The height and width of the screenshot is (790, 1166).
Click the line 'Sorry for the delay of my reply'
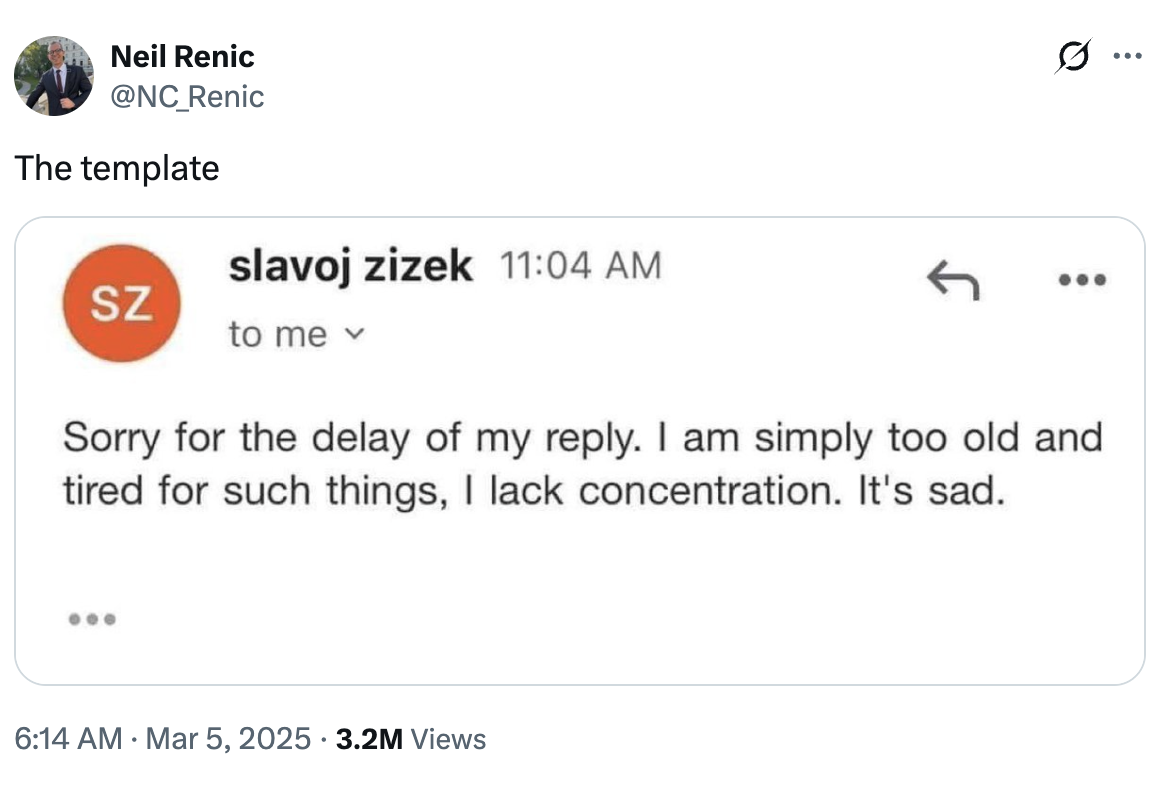[x=351, y=437]
